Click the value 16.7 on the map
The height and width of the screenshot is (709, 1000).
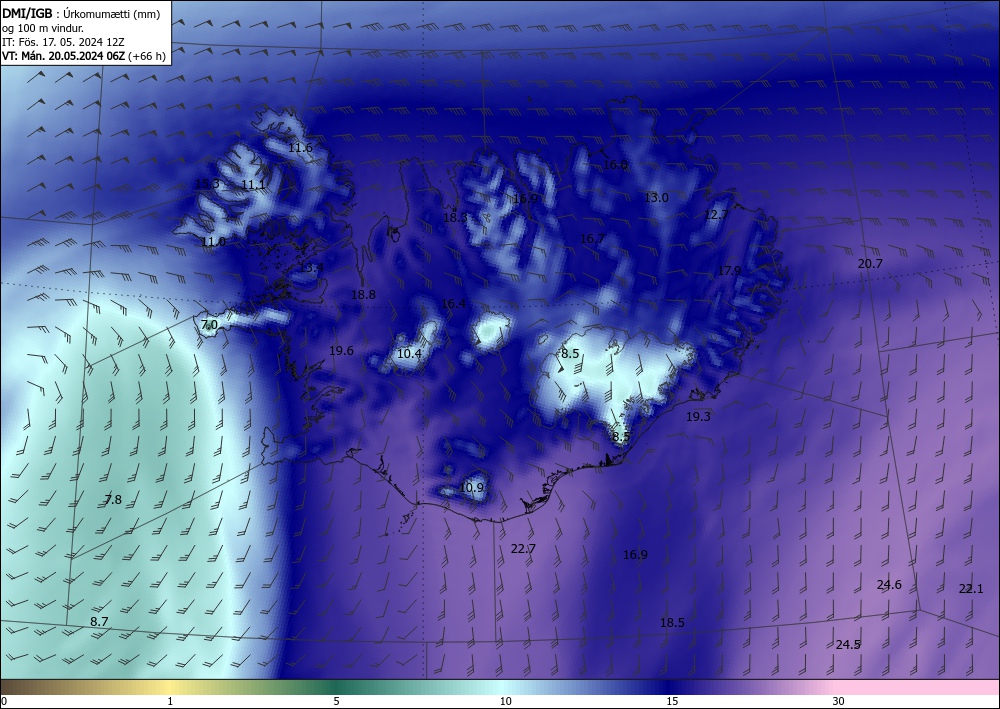(592, 238)
